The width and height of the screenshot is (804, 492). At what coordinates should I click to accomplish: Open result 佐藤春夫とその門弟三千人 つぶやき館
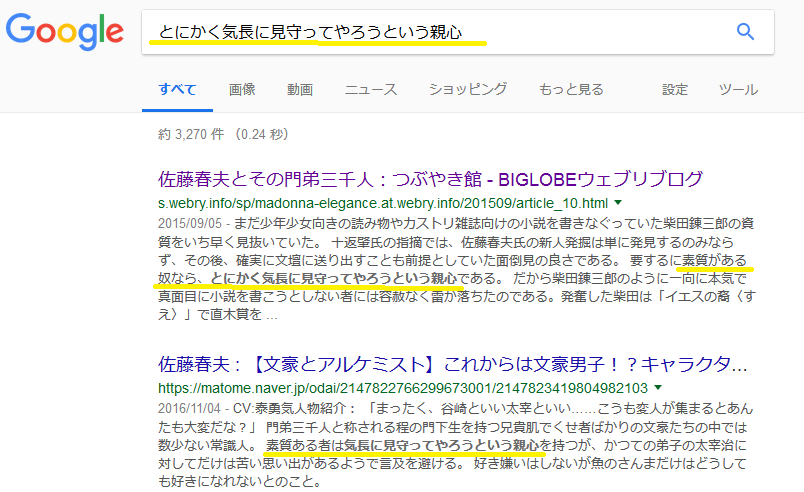(430, 179)
